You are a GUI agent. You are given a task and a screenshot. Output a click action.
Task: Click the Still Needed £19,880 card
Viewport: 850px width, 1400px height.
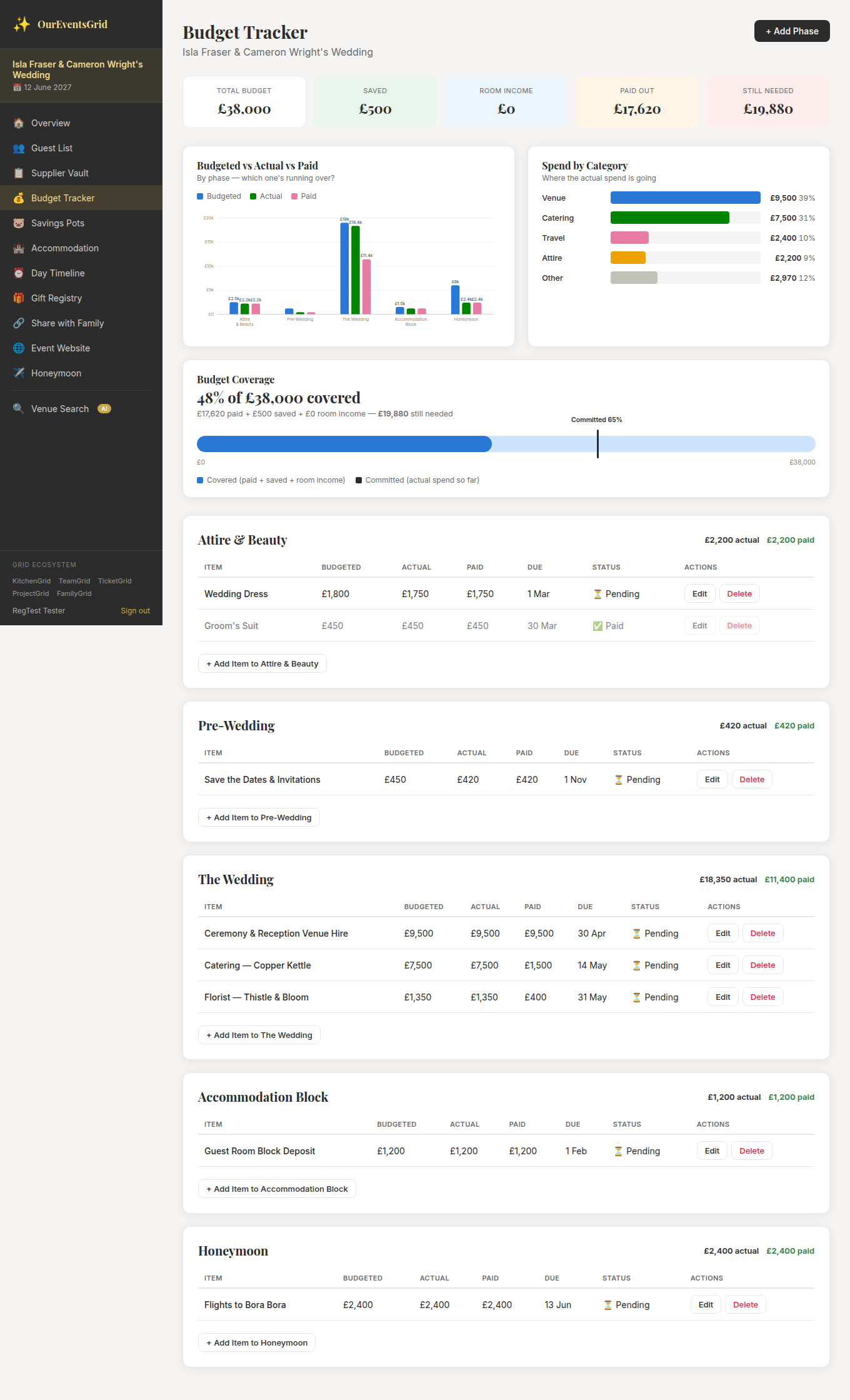click(768, 102)
